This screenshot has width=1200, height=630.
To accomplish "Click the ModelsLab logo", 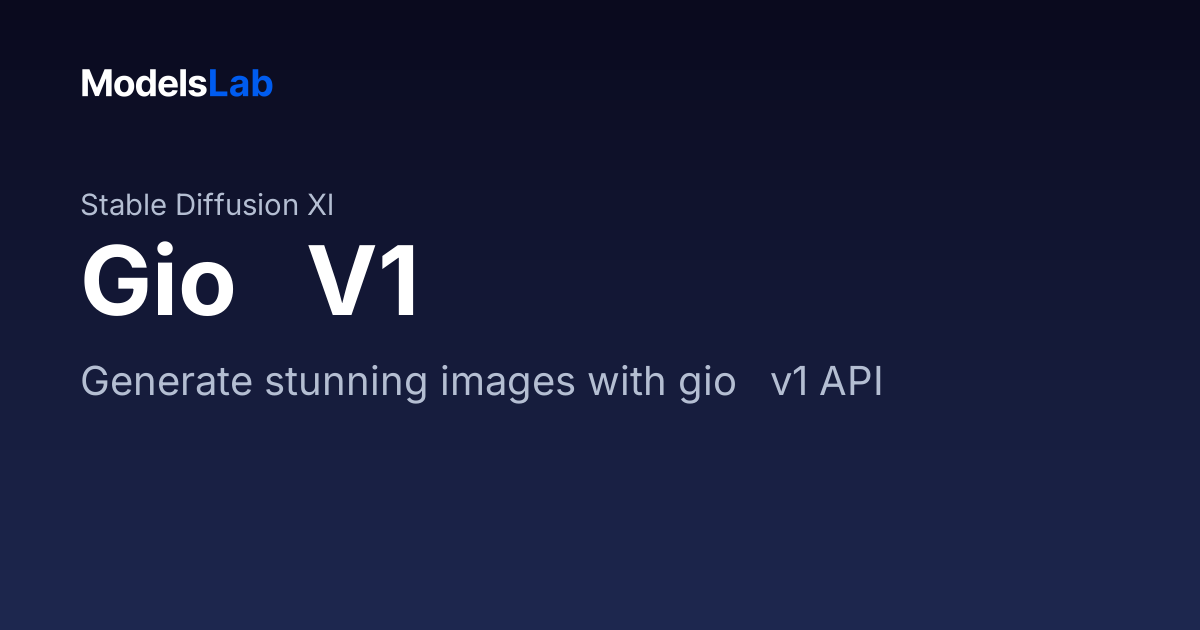I will (x=177, y=84).
